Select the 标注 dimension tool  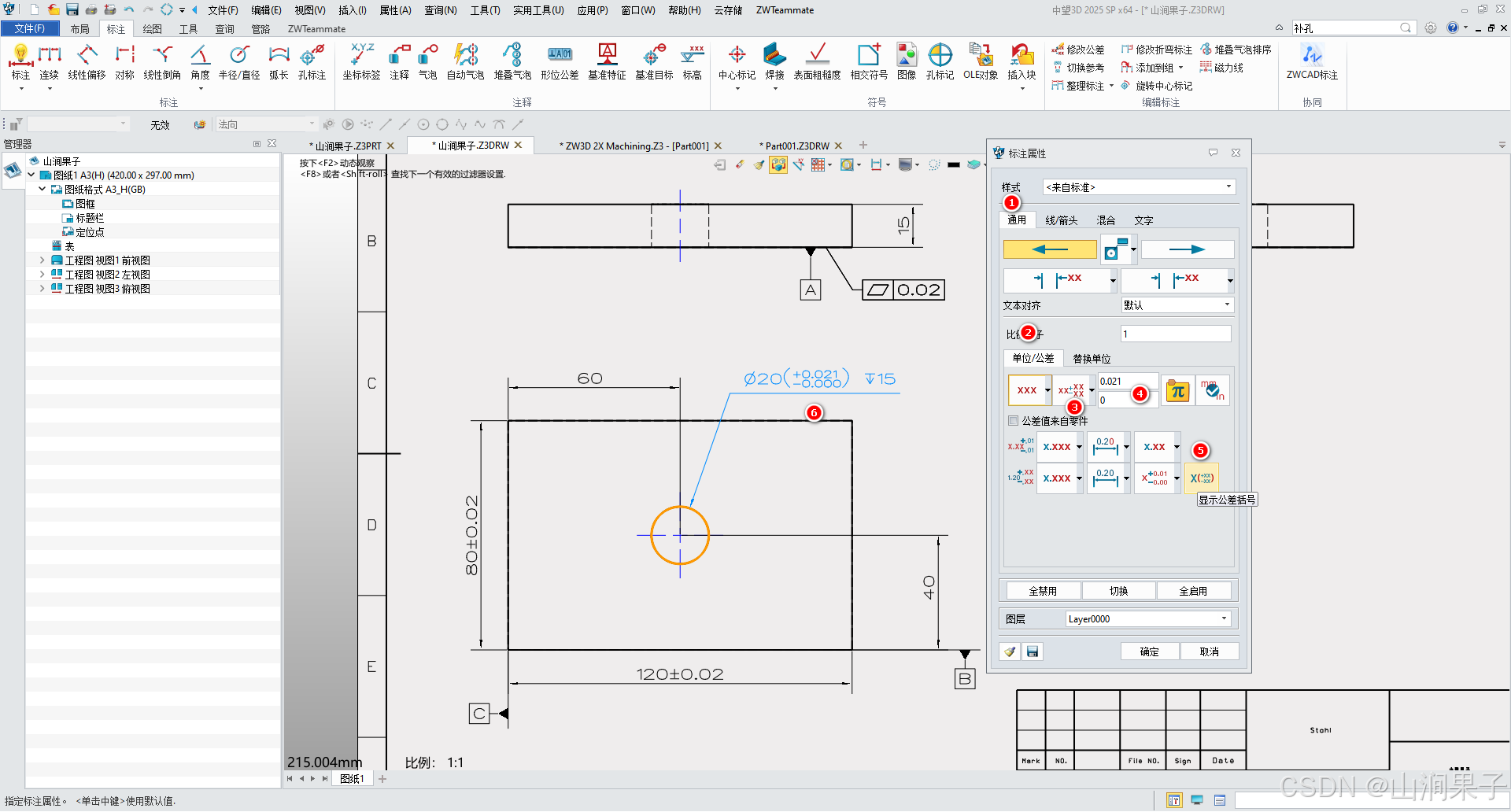click(20, 62)
